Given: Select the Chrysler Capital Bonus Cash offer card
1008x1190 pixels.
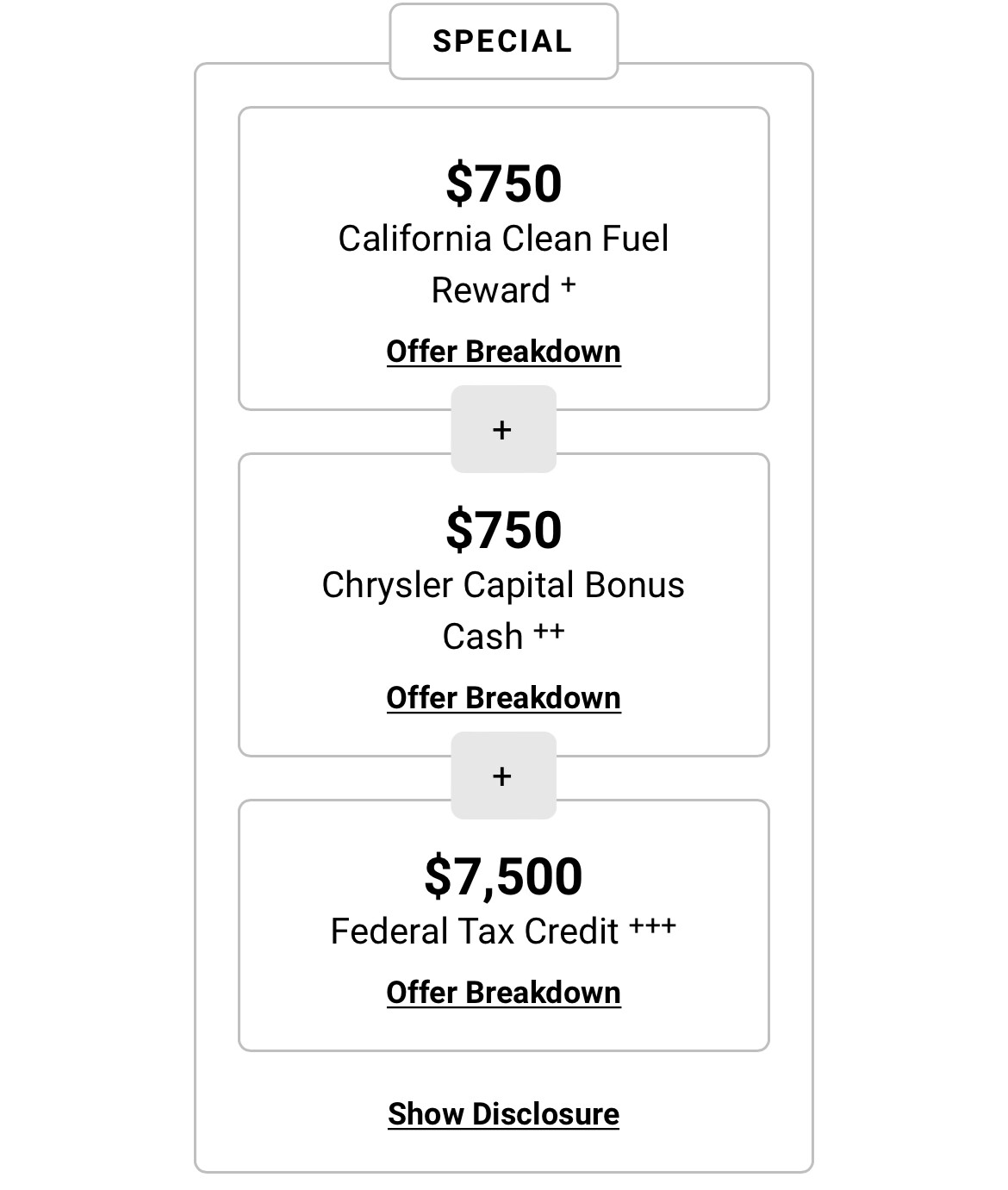Looking at the screenshot, I should coord(503,605).
